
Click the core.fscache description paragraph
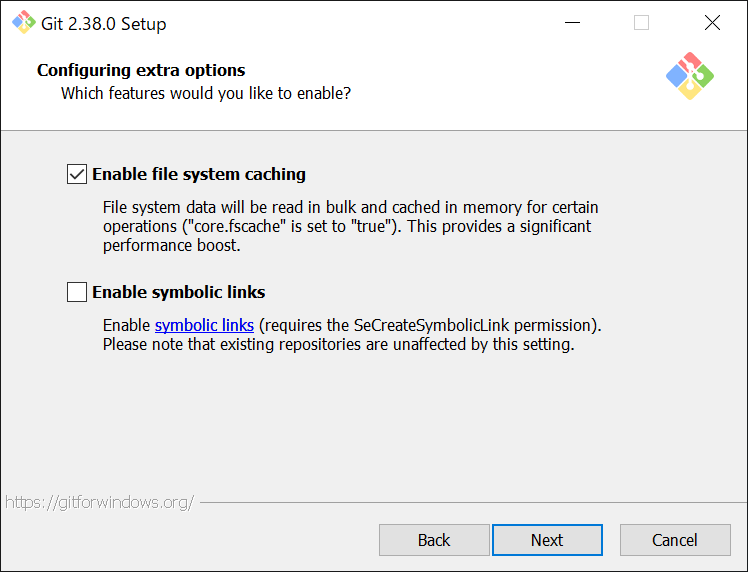click(x=350, y=226)
